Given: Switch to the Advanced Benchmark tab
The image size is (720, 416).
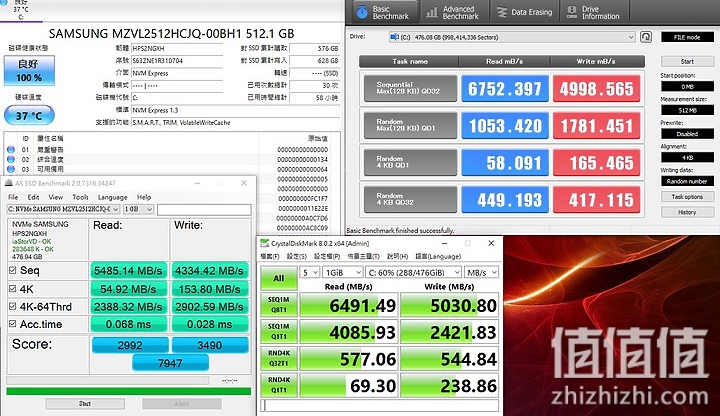Looking at the screenshot, I should click(453, 12).
